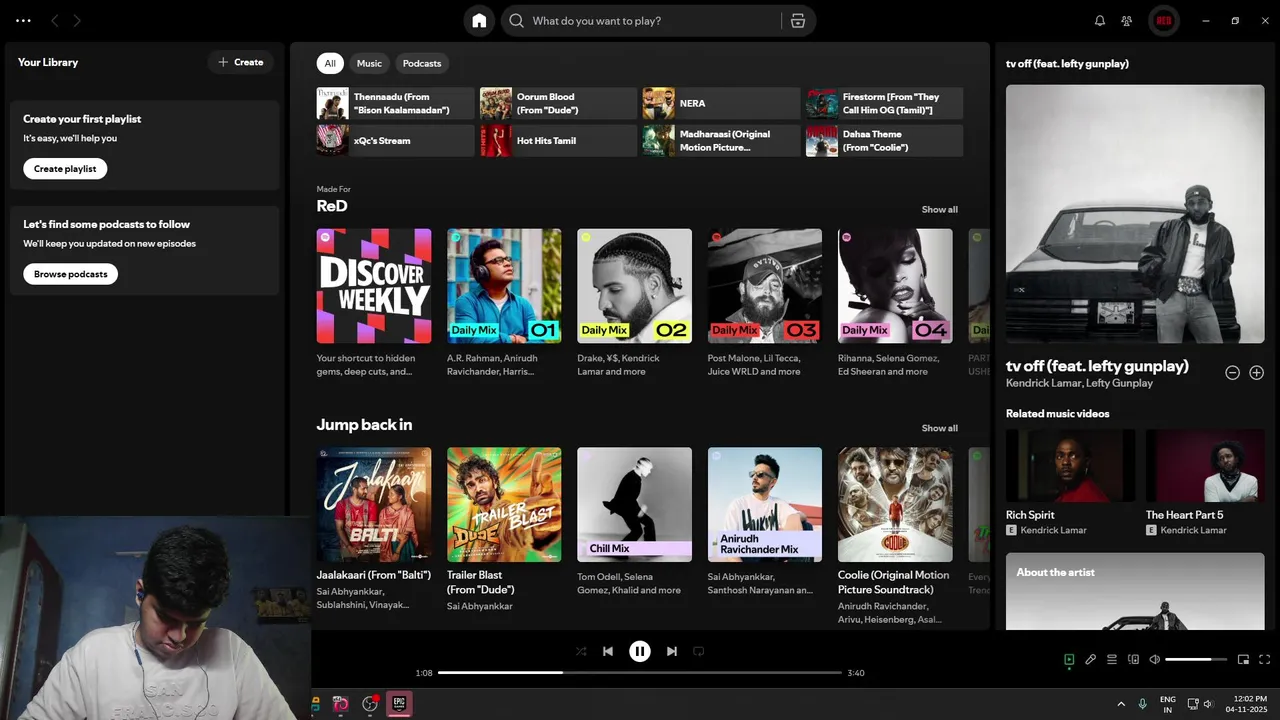
Task: Mute with the speaker icon
Action: coord(1155,659)
